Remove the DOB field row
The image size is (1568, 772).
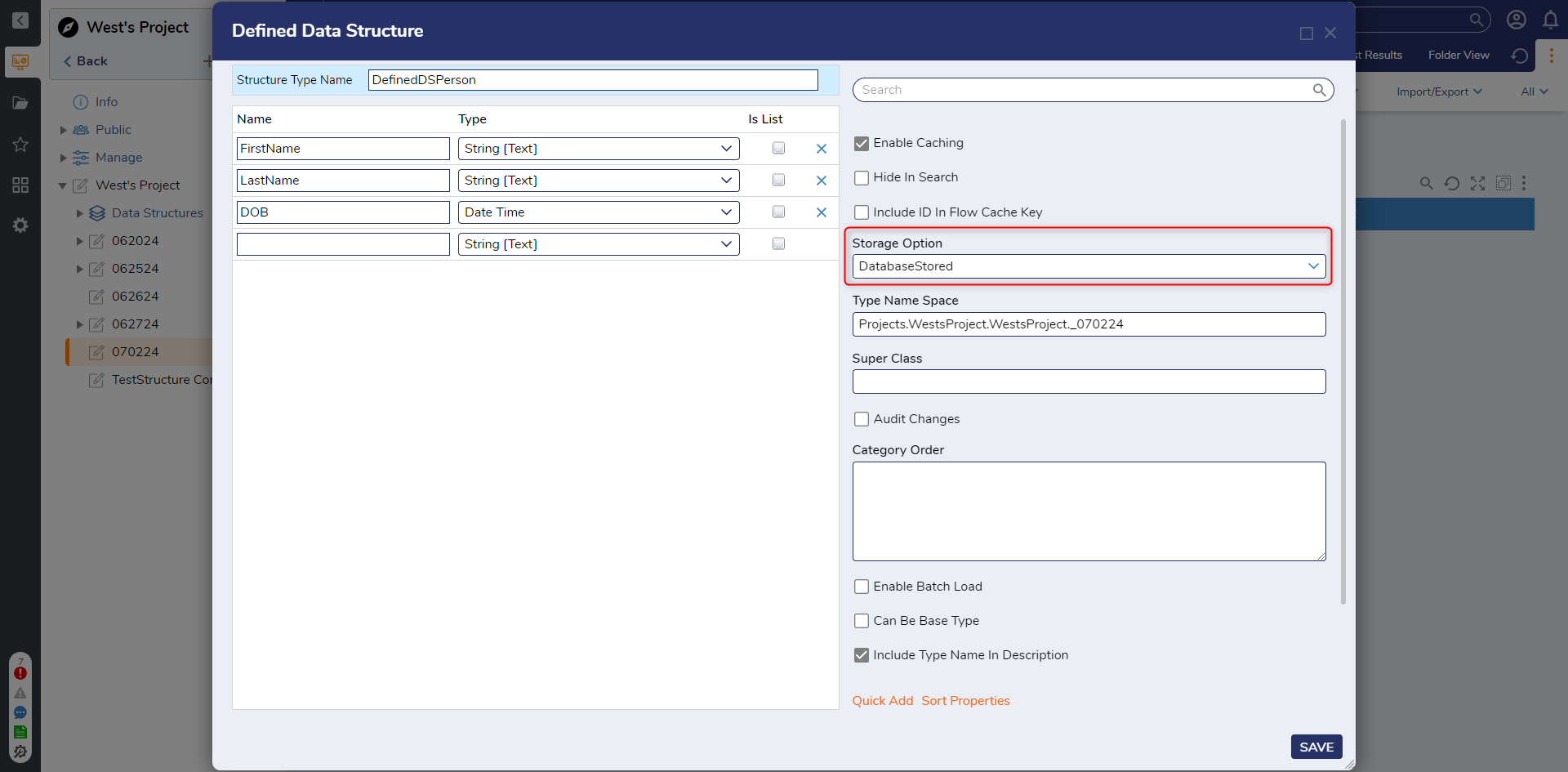pos(822,212)
